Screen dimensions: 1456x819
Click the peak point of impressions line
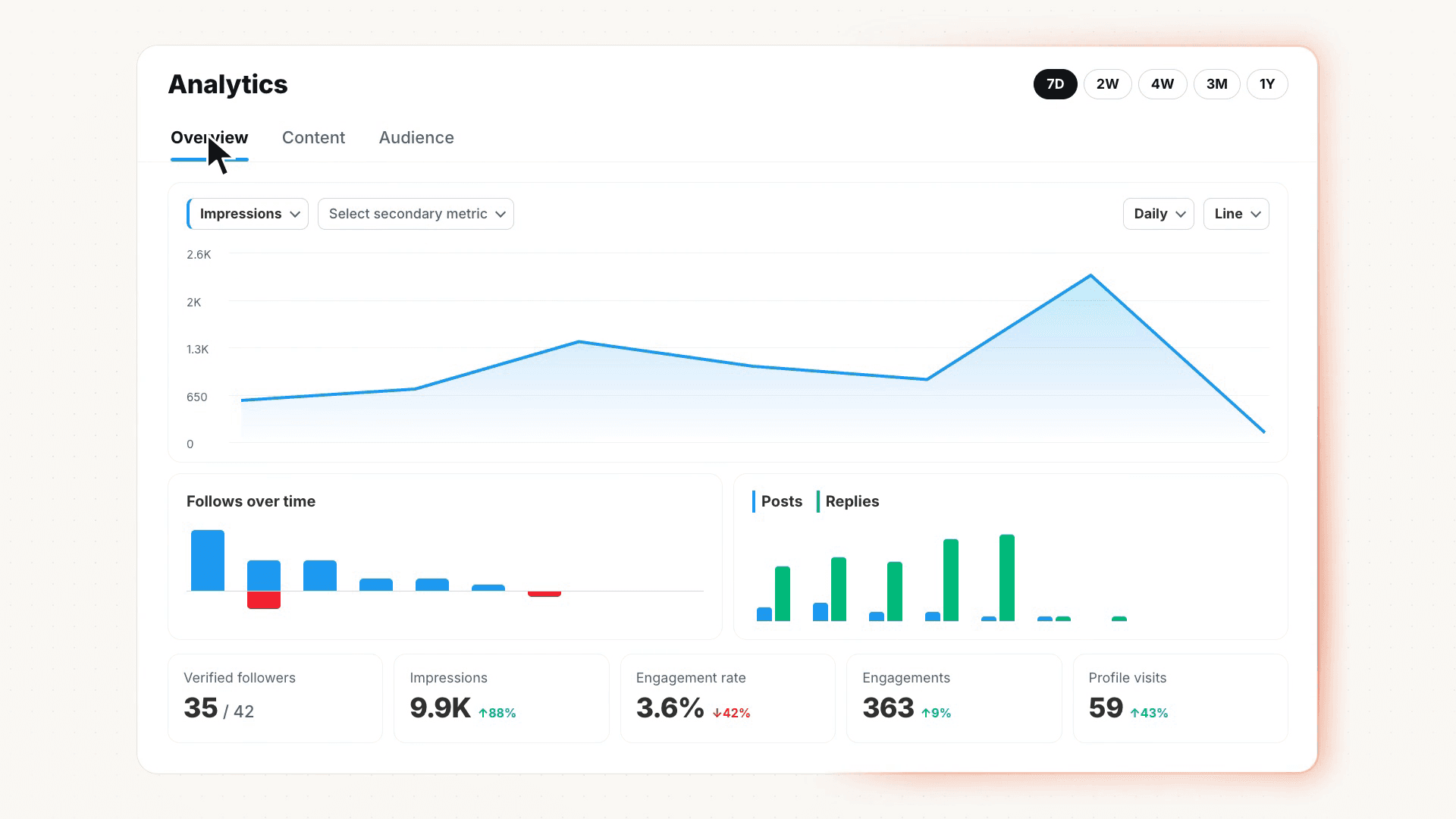[x=1090, y=275]
